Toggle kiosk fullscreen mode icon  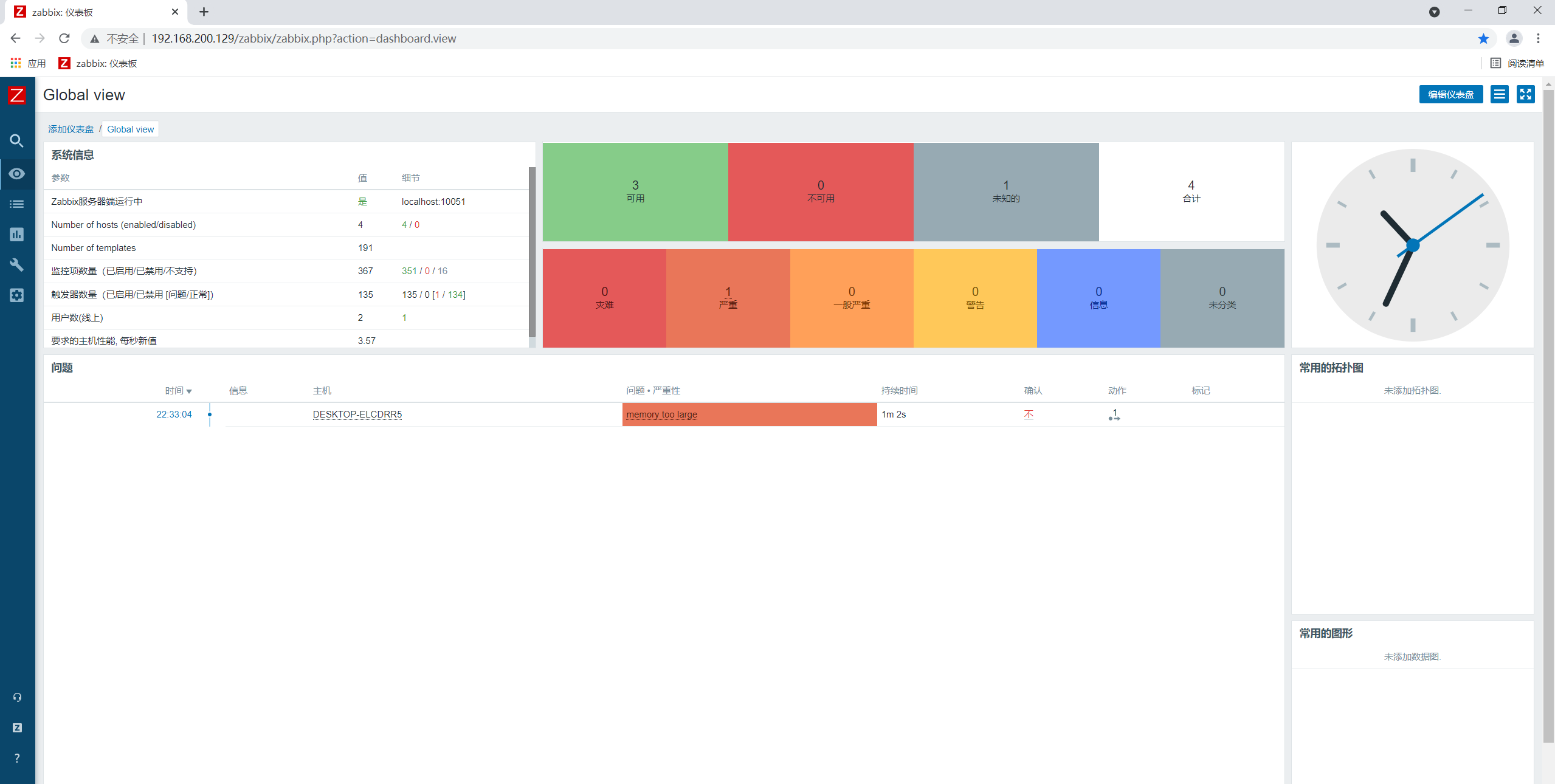[1525, 94]
